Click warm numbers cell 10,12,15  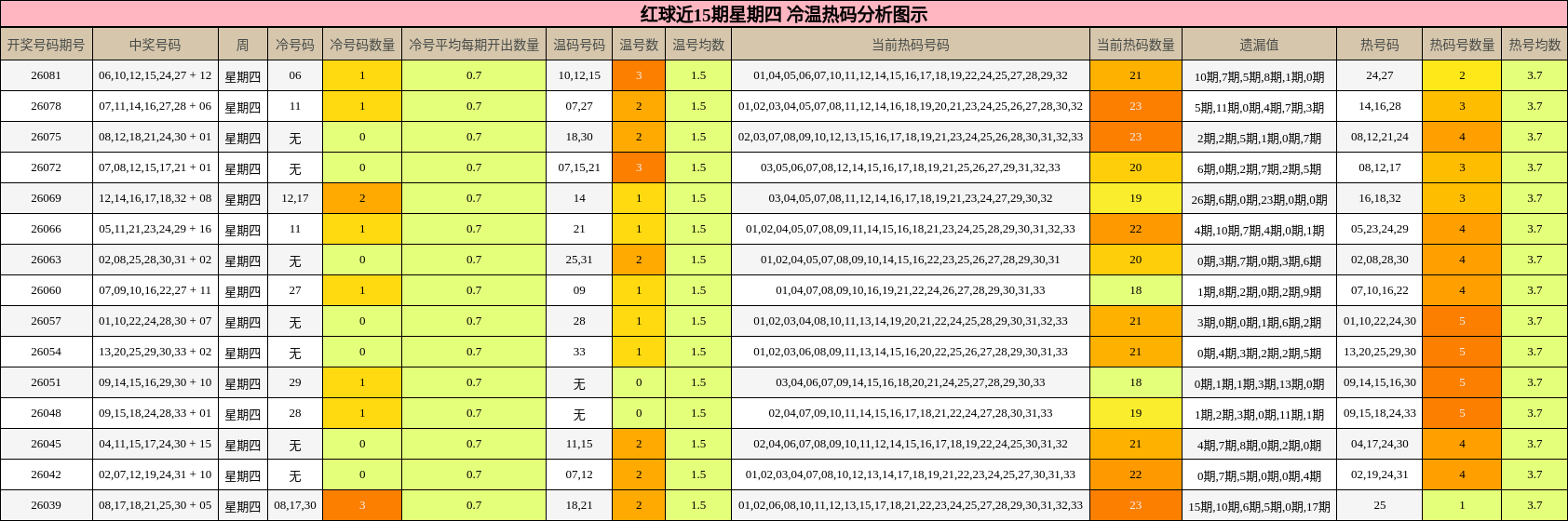[x=579, y=75]
